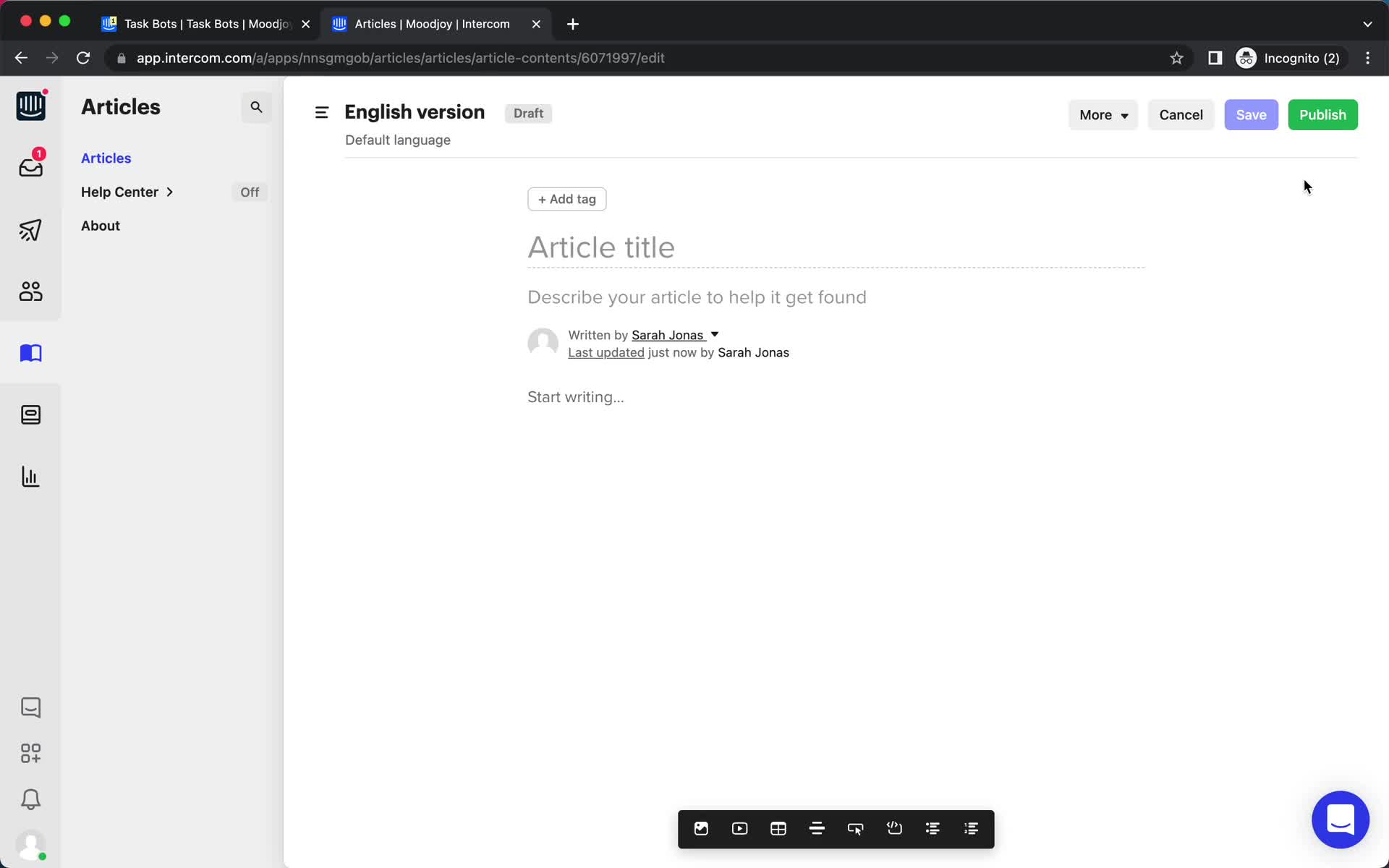The height and width of the screenshot is (868, 1389).
Task: Click the table insert icon
Action: click(x=778, y=828)
